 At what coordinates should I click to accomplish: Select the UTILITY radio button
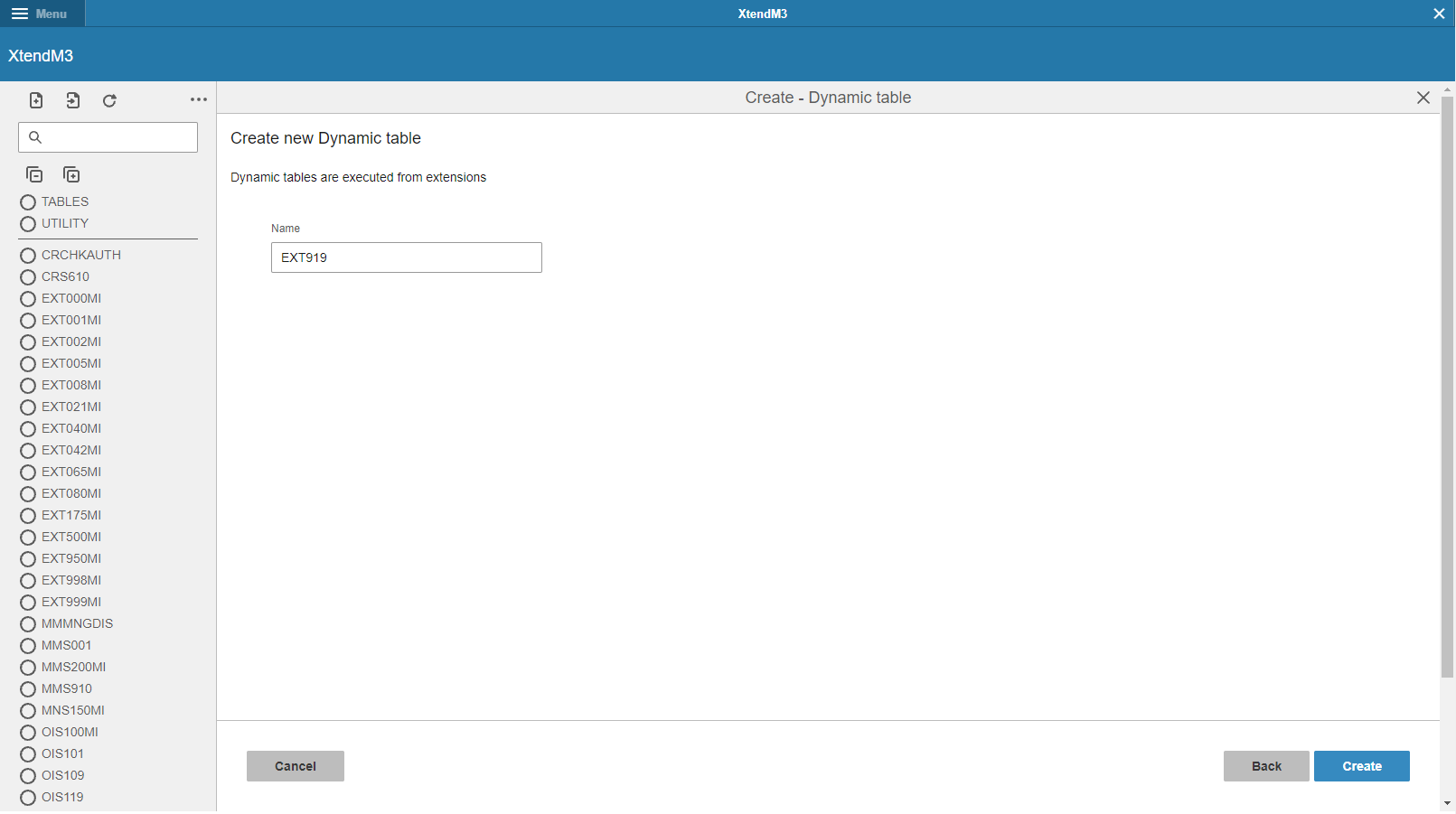point(28,224)
